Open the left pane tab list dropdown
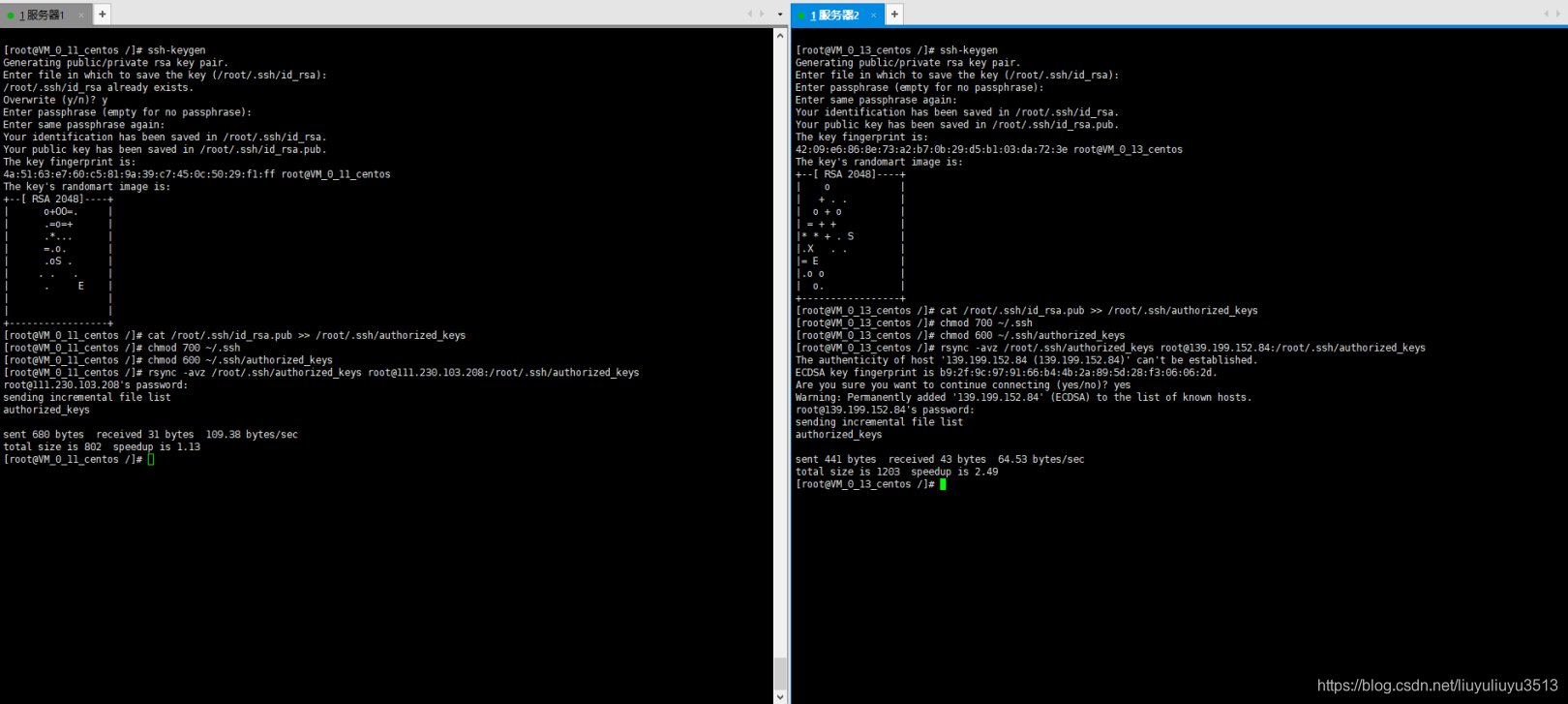The image size is (1568, 704). pyautogui.click(x=780, y=15)
